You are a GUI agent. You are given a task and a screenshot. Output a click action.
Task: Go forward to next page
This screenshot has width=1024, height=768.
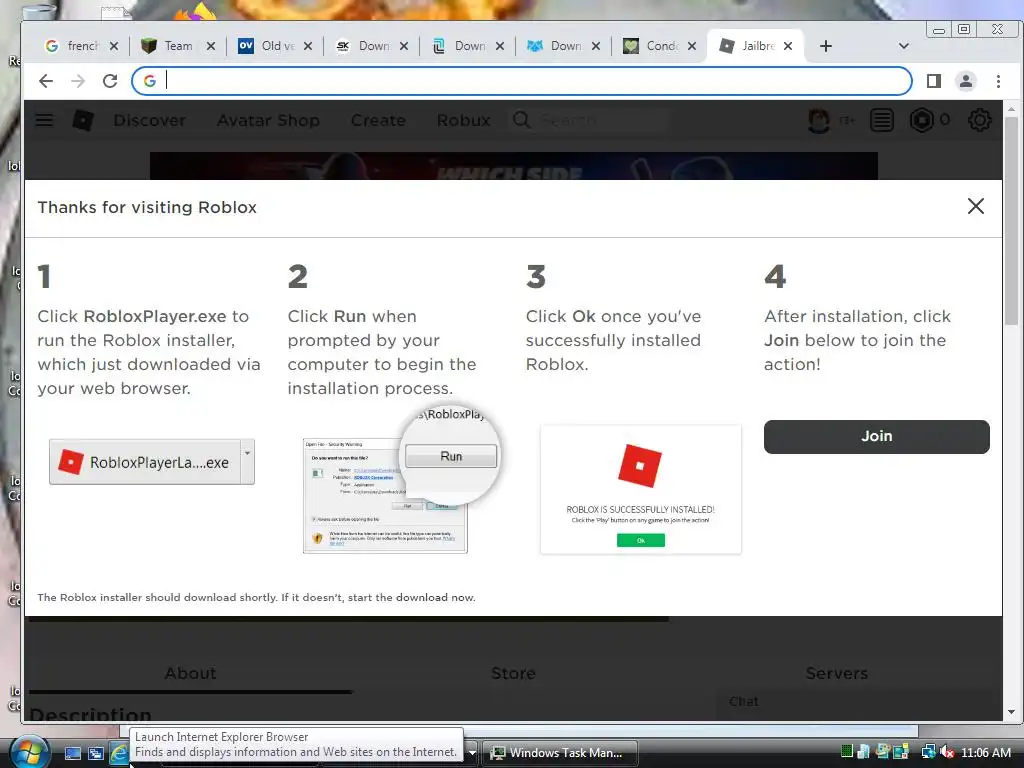[78, 81]
